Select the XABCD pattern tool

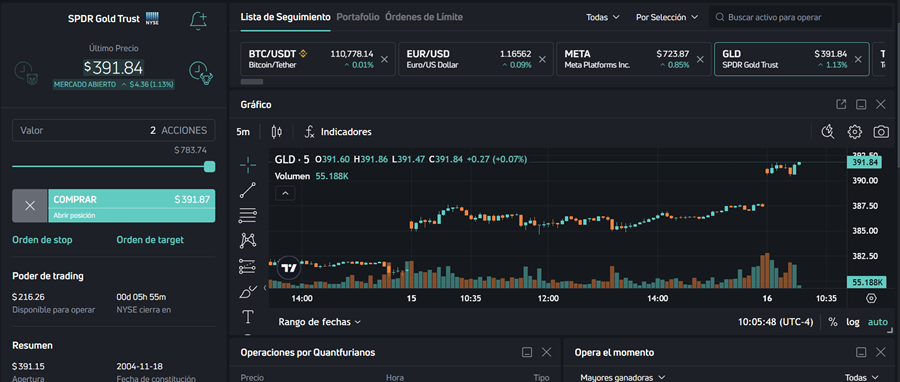(x=248, y=241)
